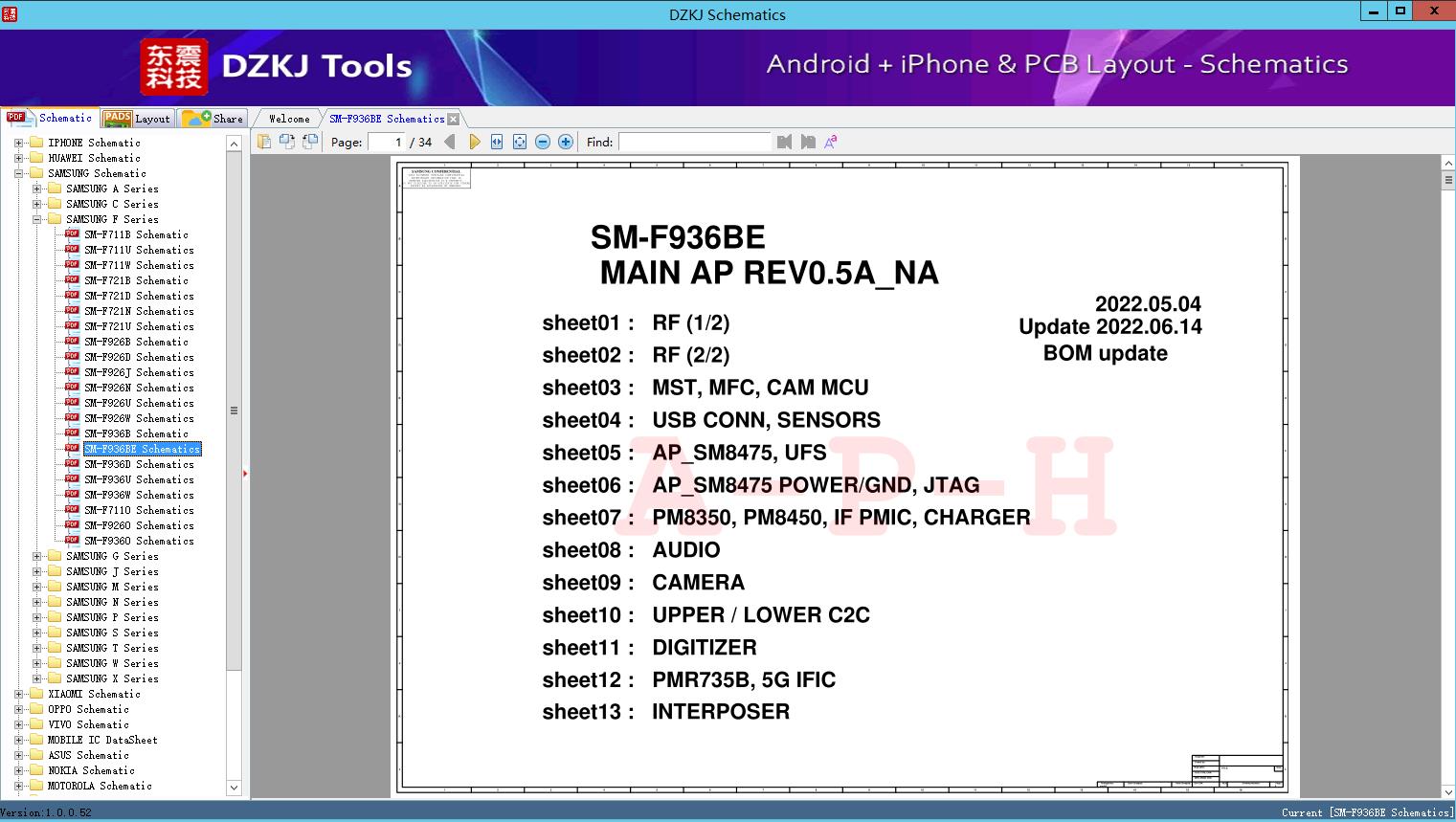Click the tree panel scroll up arrow
1456x822 pixels.
click(x=234, y=144)
